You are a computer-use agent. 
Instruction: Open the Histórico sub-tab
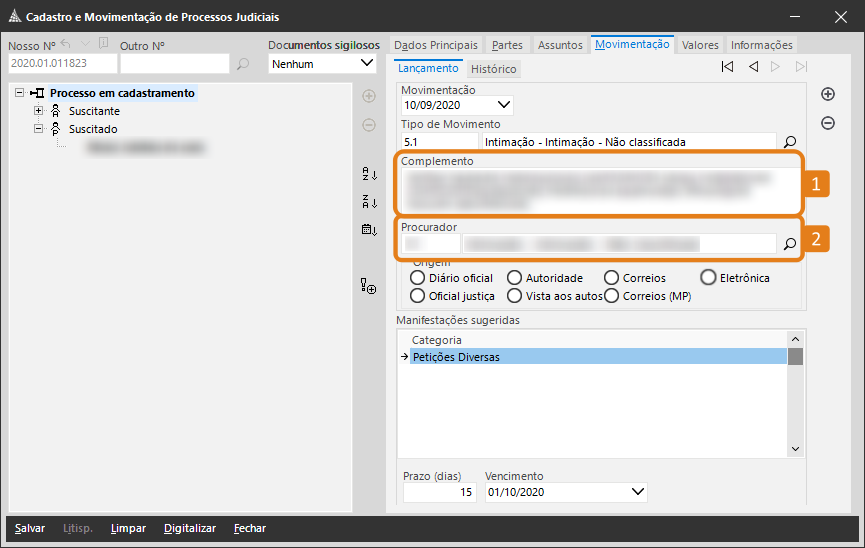(x=493, y=70)
